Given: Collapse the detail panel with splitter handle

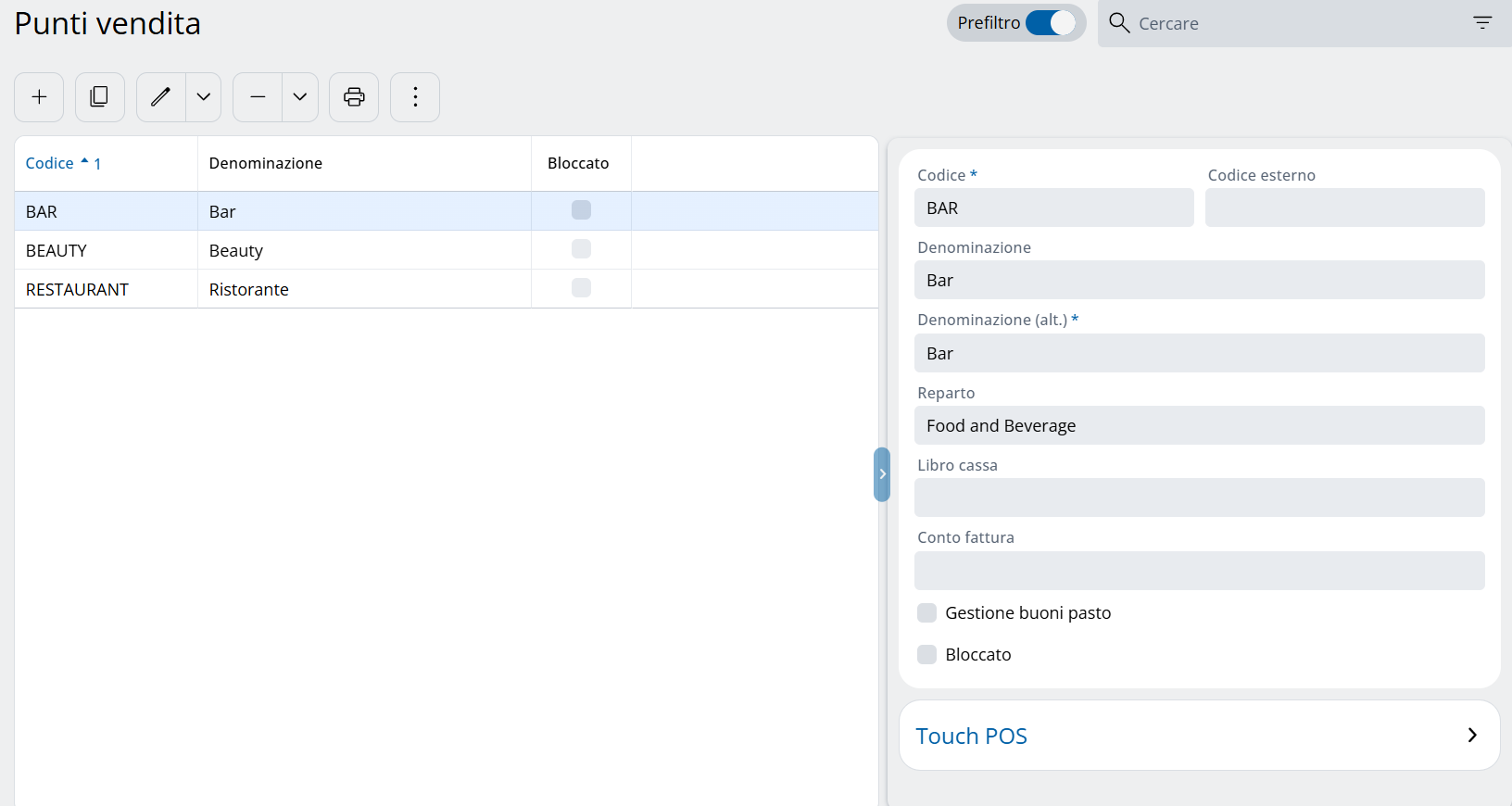Looking at the screenshot, I should [x=882, y=474].
